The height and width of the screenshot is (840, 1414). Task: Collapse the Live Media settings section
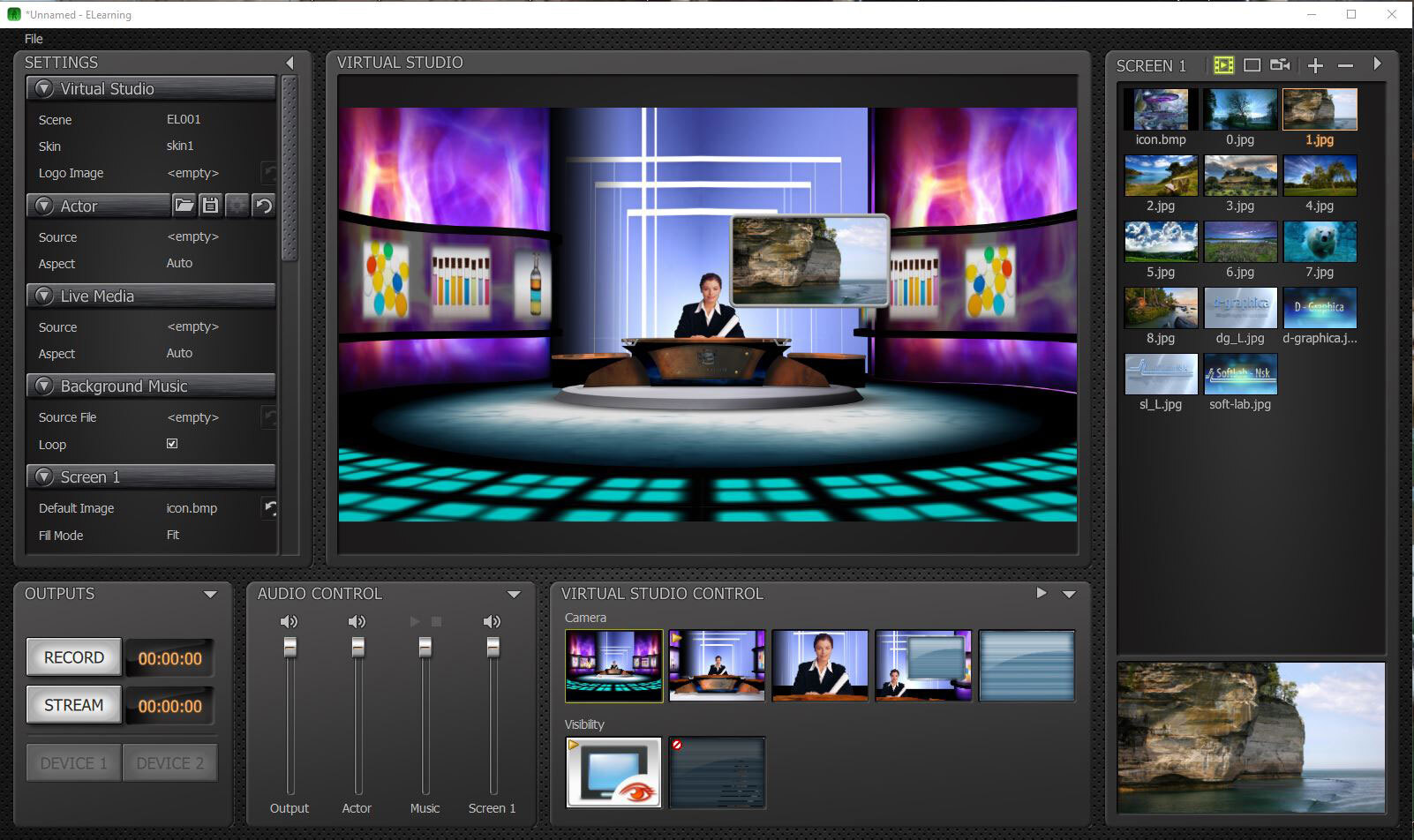coord(43,296)
